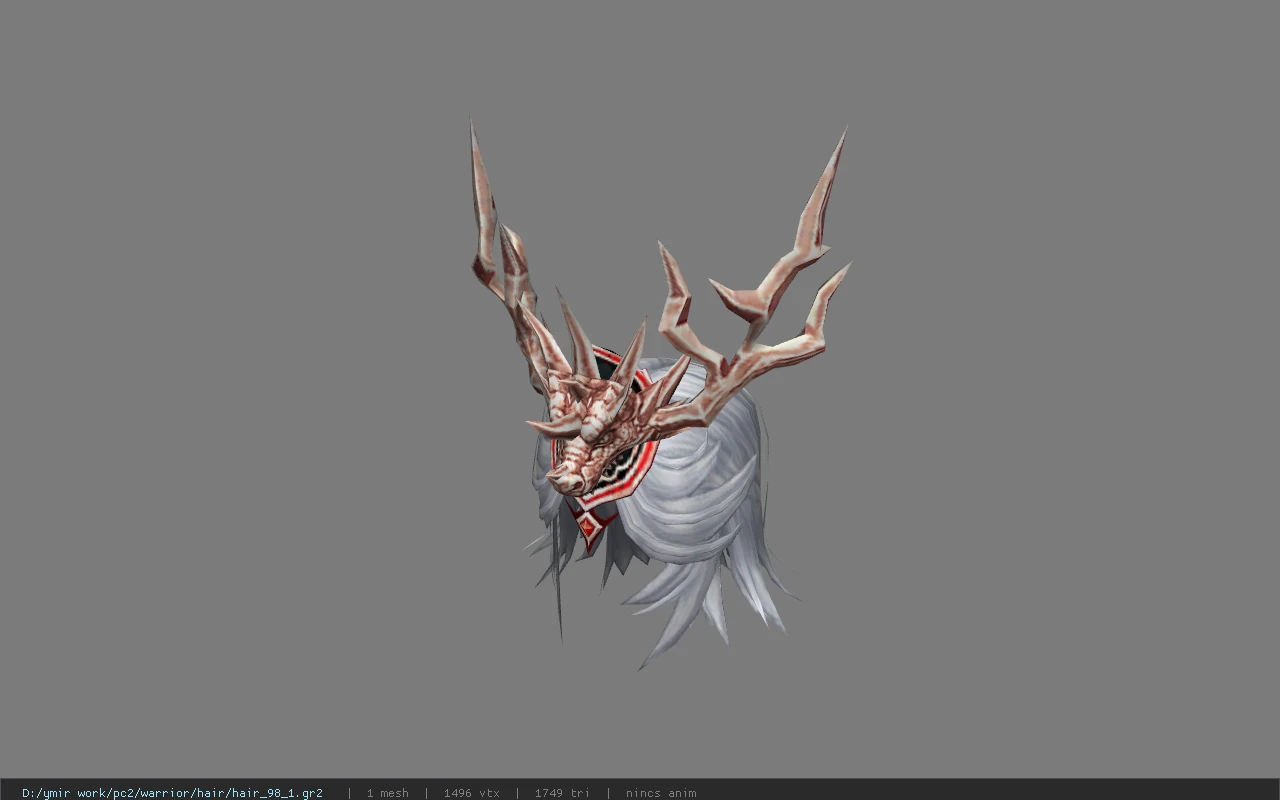Click the '1496 vtx' vertex count
Screen dimensions: 1280x800
[x=472, y=793]
